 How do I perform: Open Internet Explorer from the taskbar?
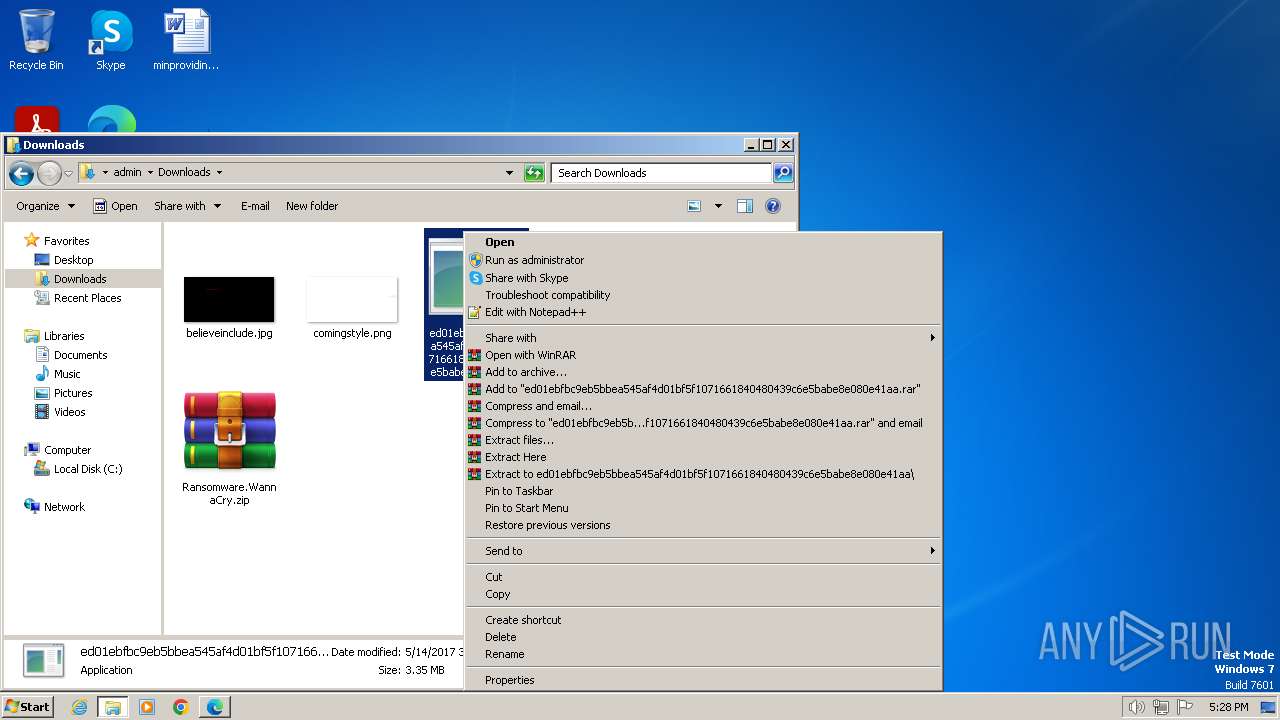[80, 707]
